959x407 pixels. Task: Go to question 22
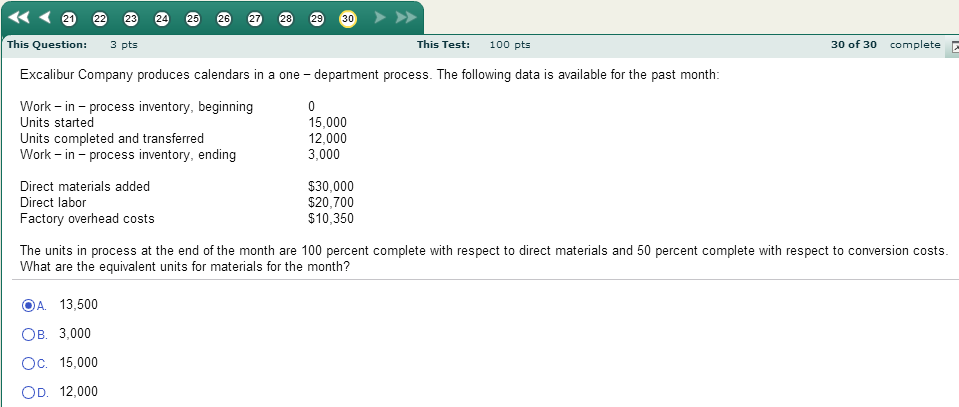(x=100, y=19)
